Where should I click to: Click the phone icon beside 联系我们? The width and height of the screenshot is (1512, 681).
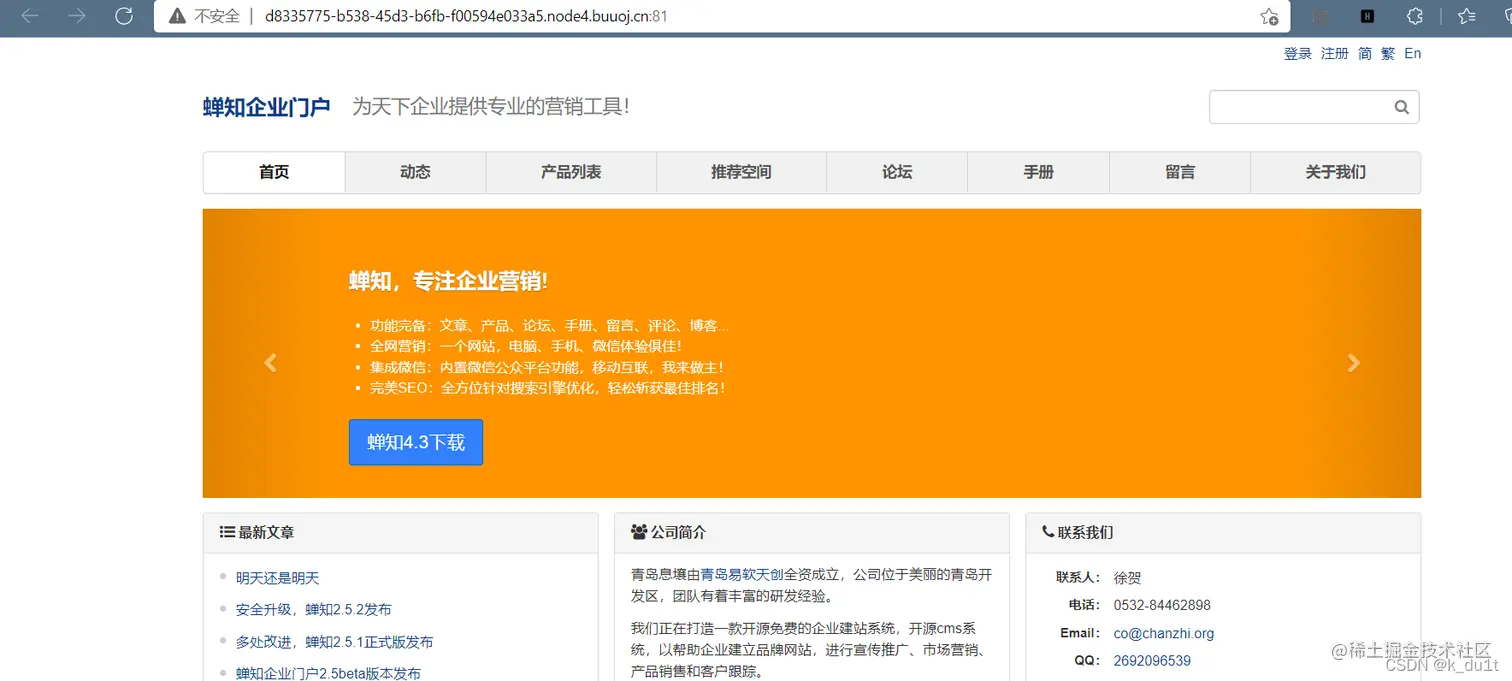1048,532
